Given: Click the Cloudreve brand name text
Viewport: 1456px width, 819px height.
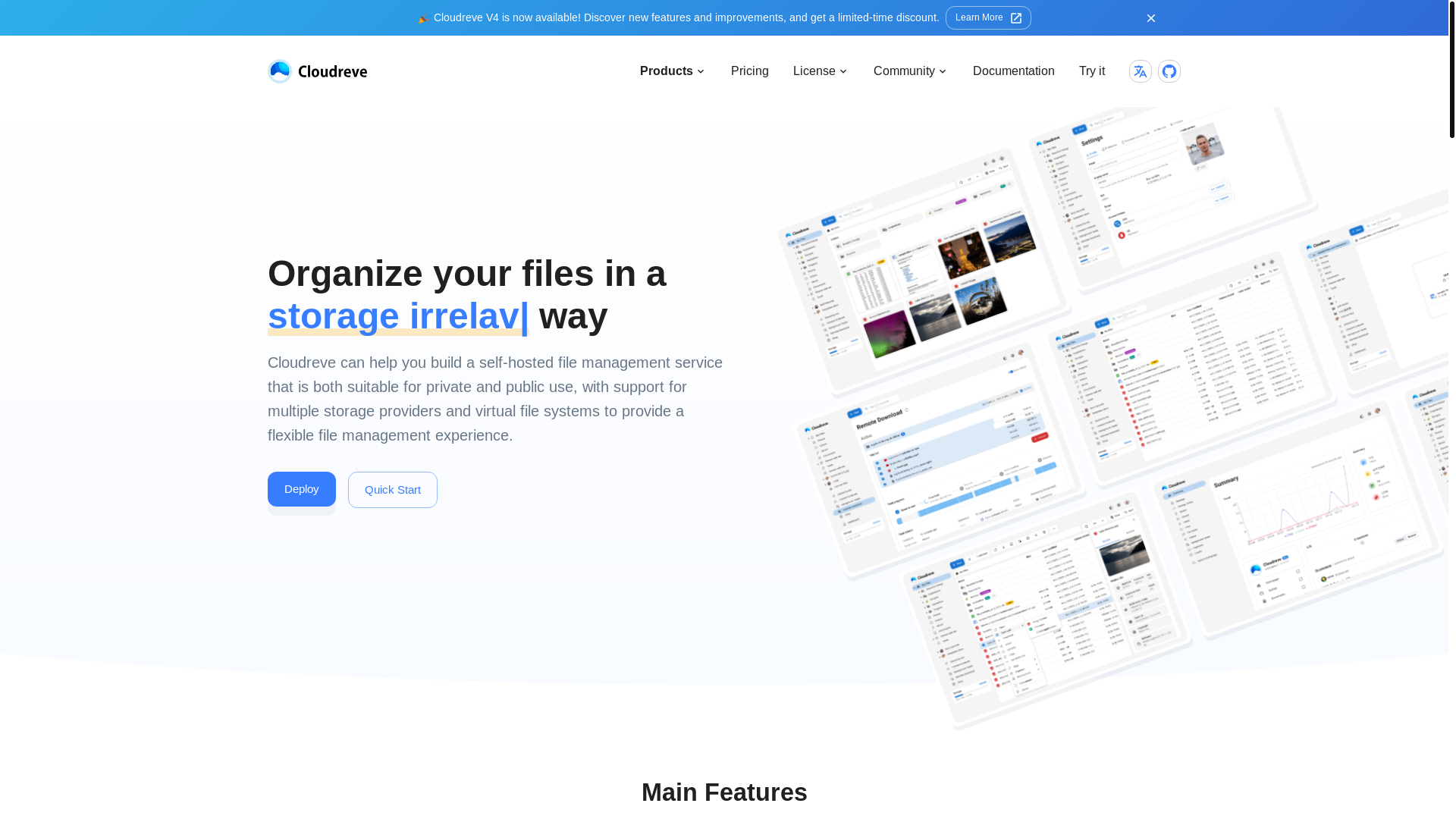Looking at the screenshot, I should pos(333,72).
